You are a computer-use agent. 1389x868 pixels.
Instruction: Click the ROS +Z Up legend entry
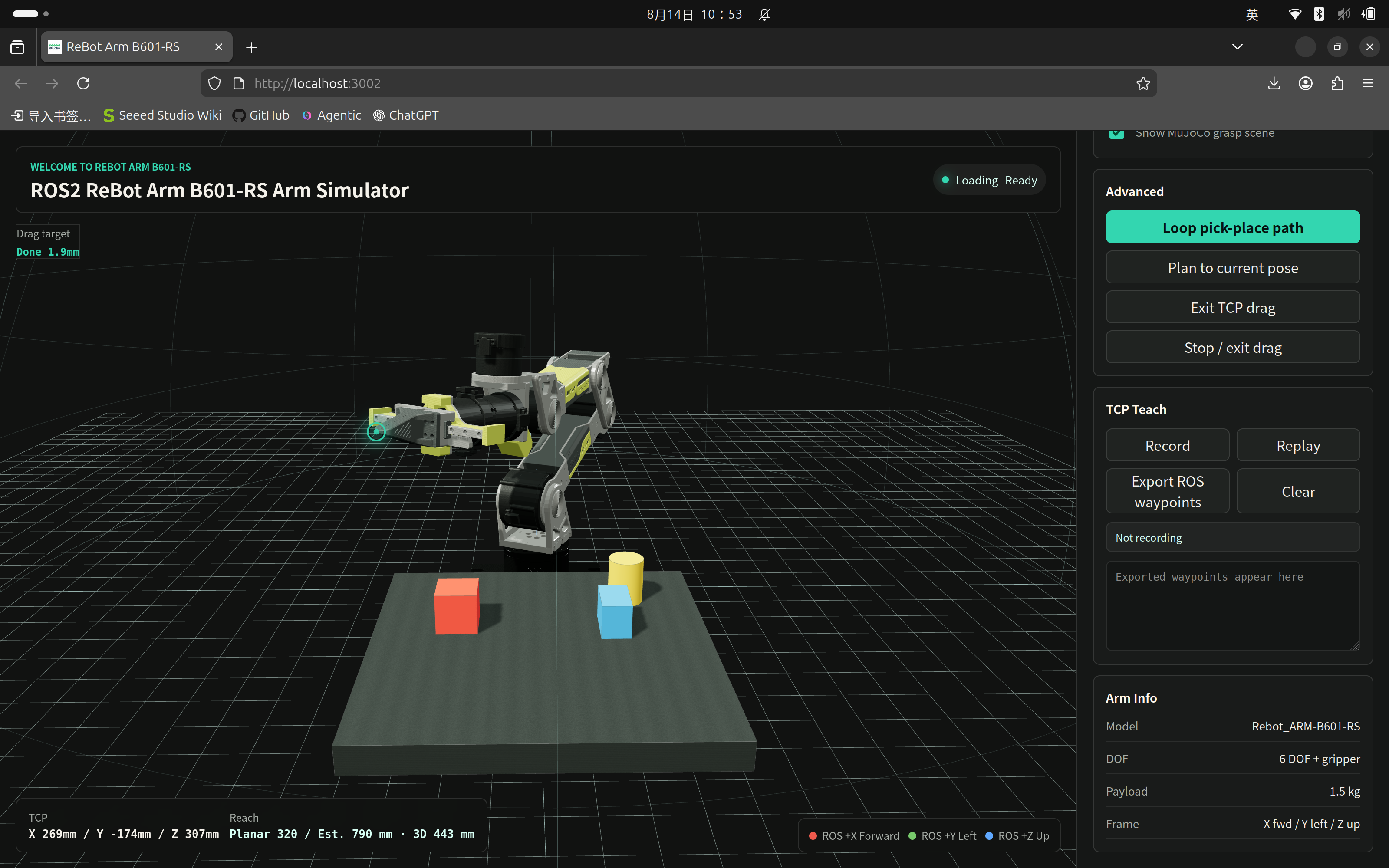(1017, 836)
